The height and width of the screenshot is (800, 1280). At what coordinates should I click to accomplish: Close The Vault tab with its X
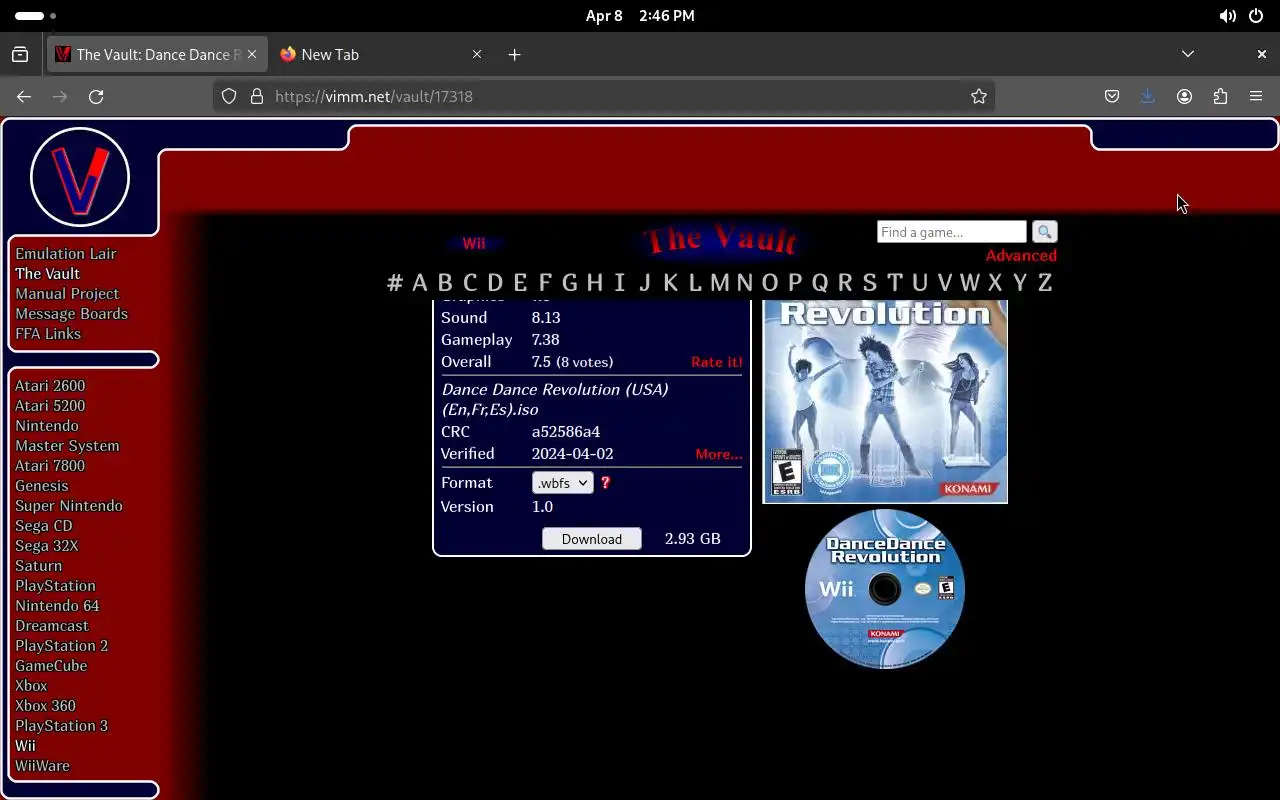click(x=252, y=54)
